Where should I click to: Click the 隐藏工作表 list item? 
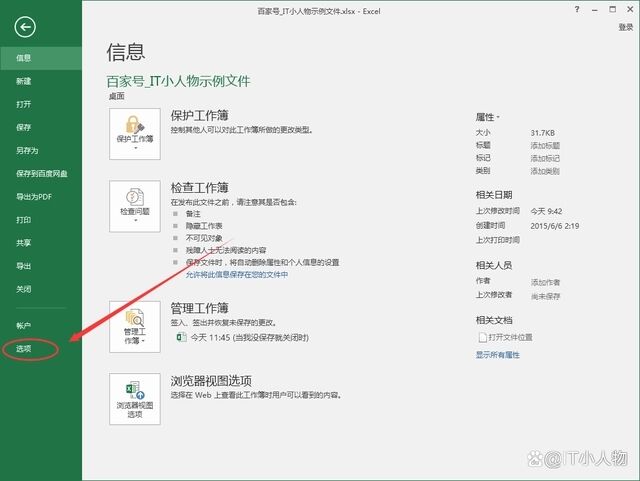pyautogui.click(x=204, y=226)
